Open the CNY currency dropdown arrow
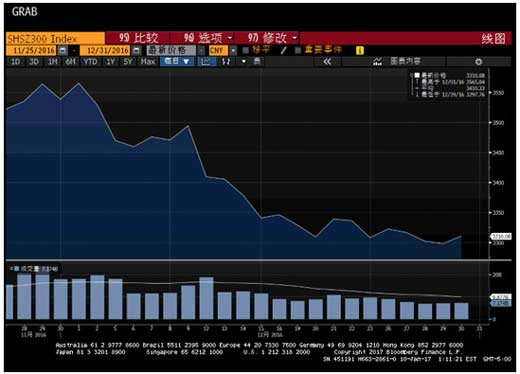The width and height of the screenshot is (520, 374). click(x=233, y=50)
